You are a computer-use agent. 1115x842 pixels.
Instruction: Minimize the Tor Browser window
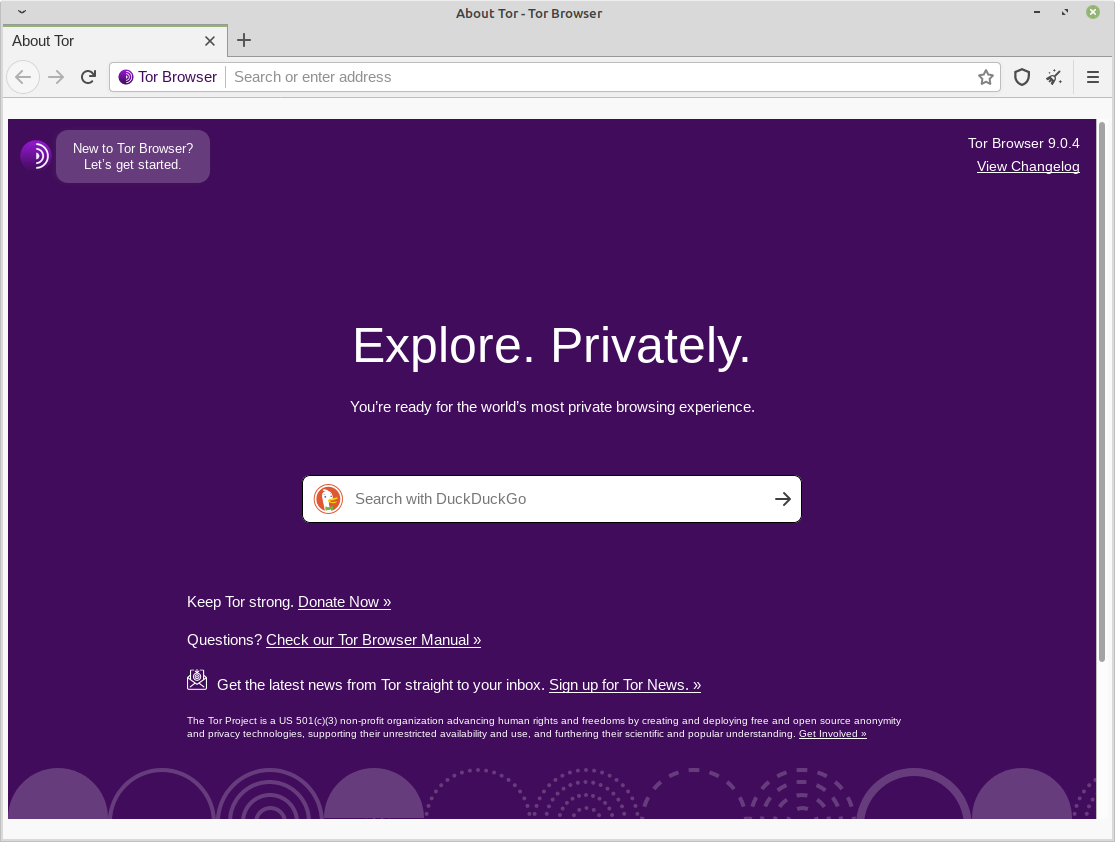pyautogui.click(x=1037, y=12)
